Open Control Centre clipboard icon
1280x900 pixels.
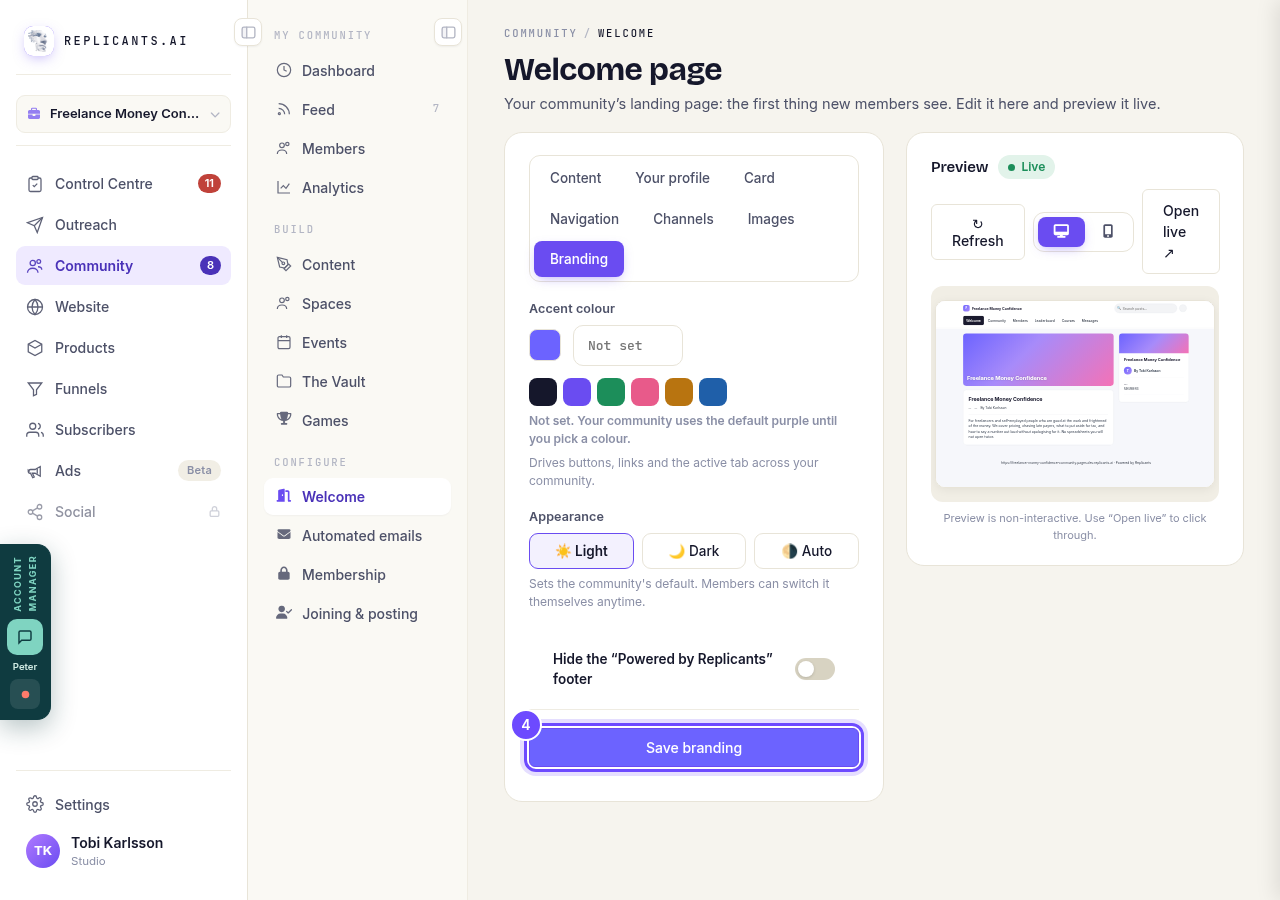tap(35, 184)
